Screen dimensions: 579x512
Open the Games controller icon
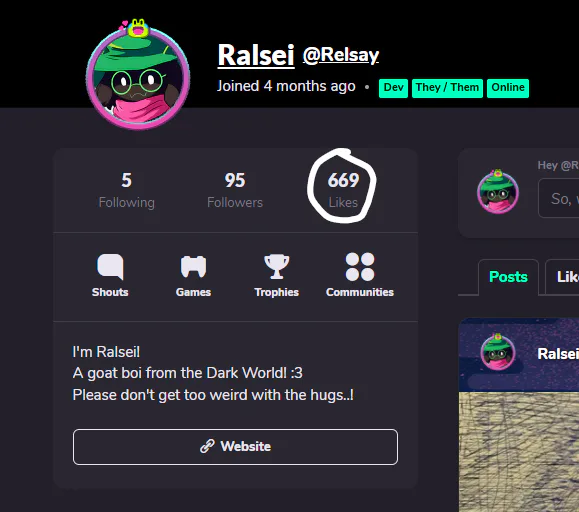193,266
